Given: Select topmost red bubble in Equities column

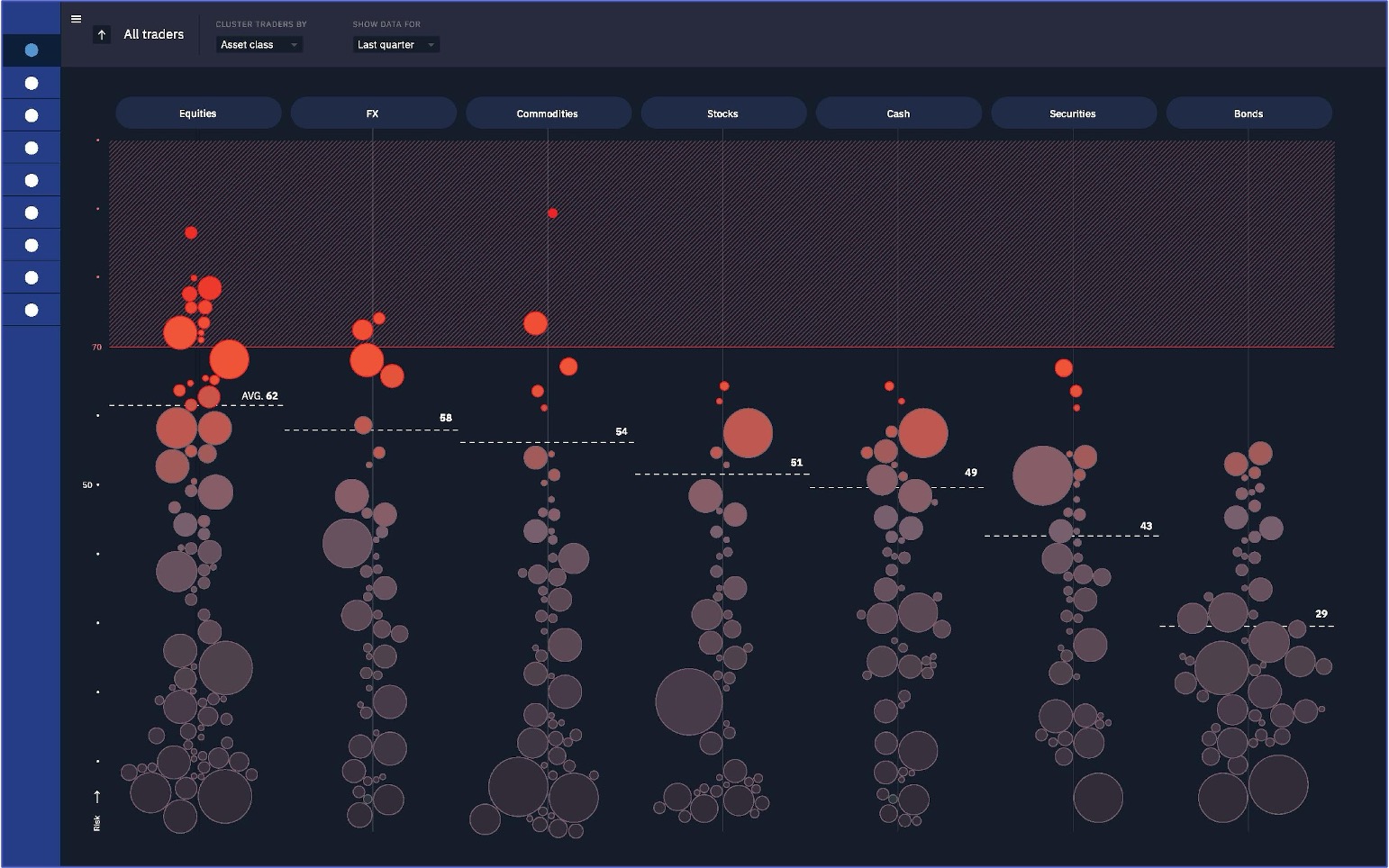Looking at the screenshot, I should click(x=191, y=232).
